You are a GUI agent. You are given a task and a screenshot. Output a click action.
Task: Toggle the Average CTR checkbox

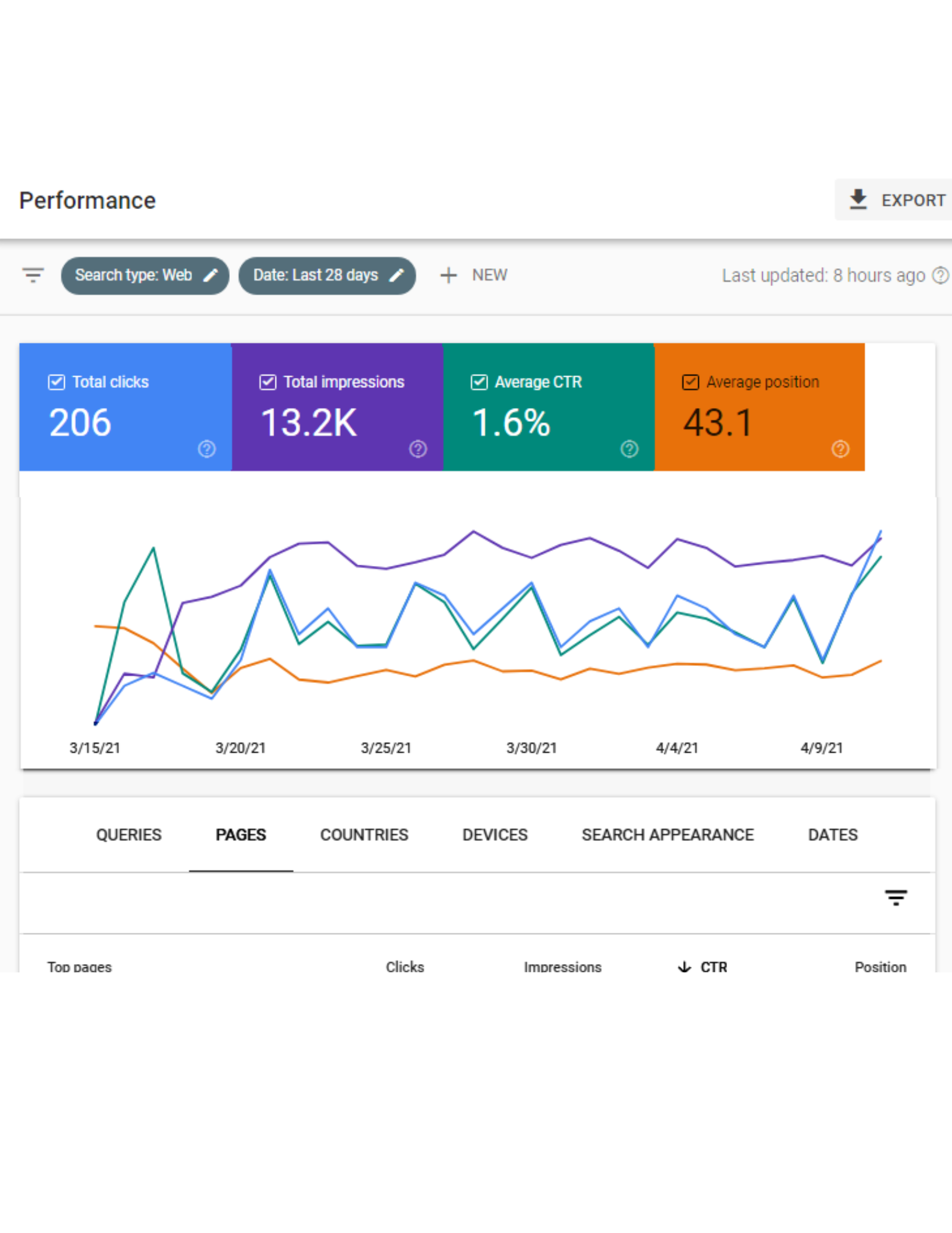point(479,382)
